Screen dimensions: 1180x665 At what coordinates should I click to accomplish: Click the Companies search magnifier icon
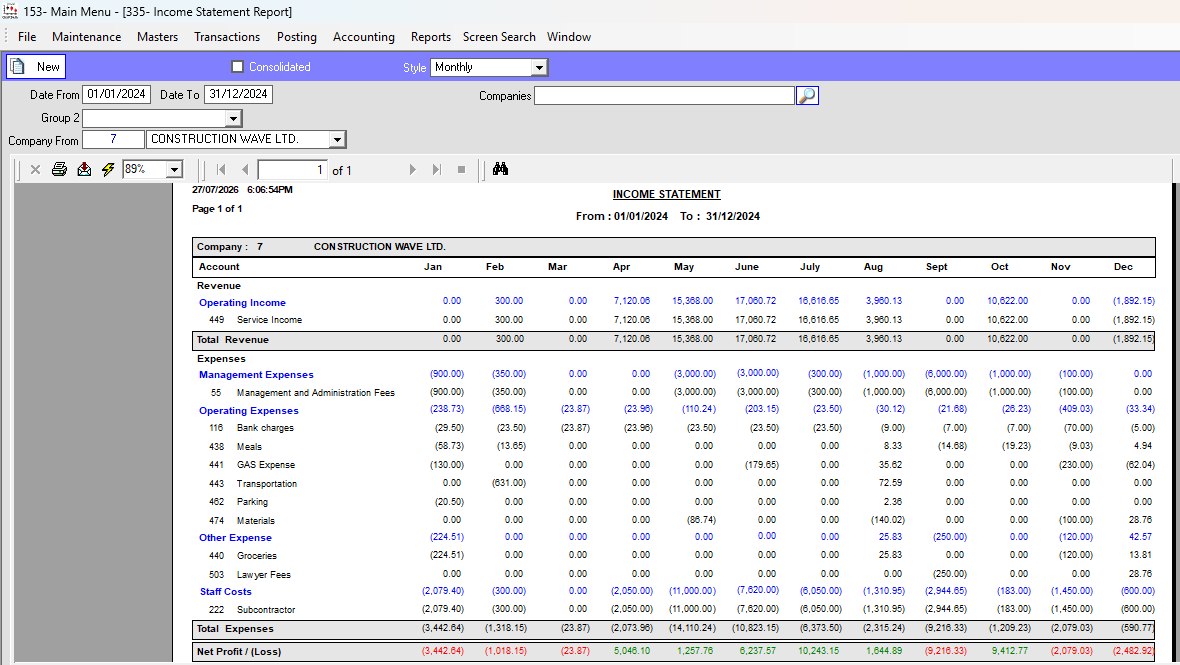[807, 96]
